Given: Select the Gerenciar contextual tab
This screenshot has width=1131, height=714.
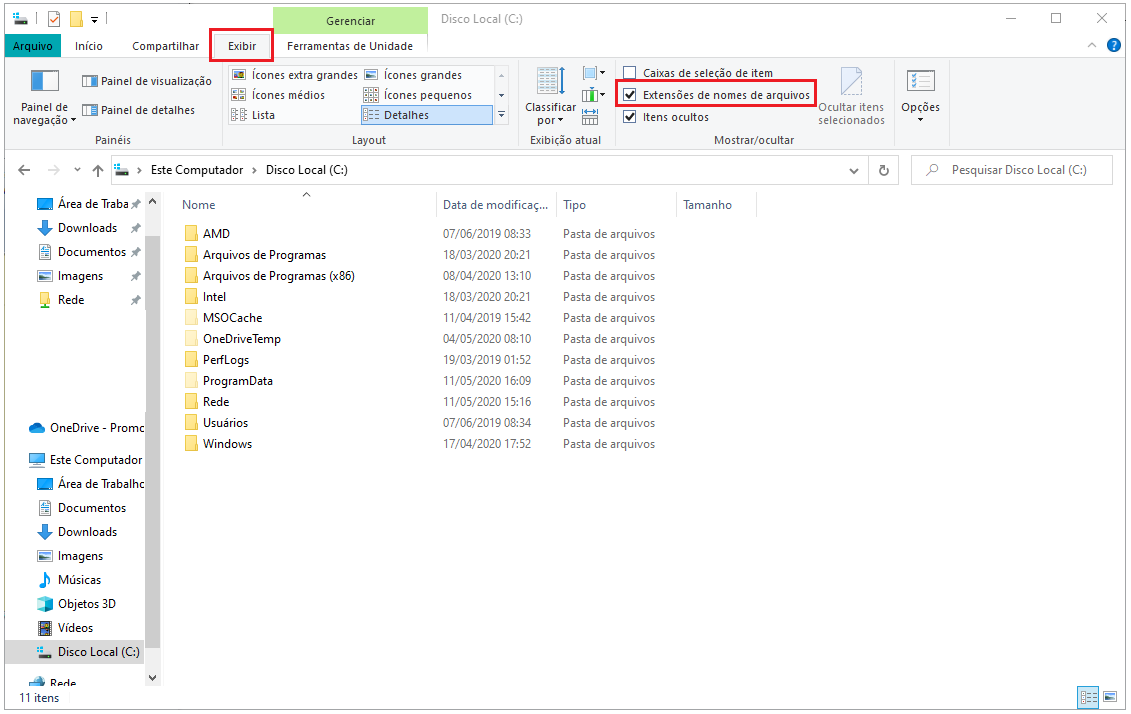Looking at the screenshot, I should [351, 21].
